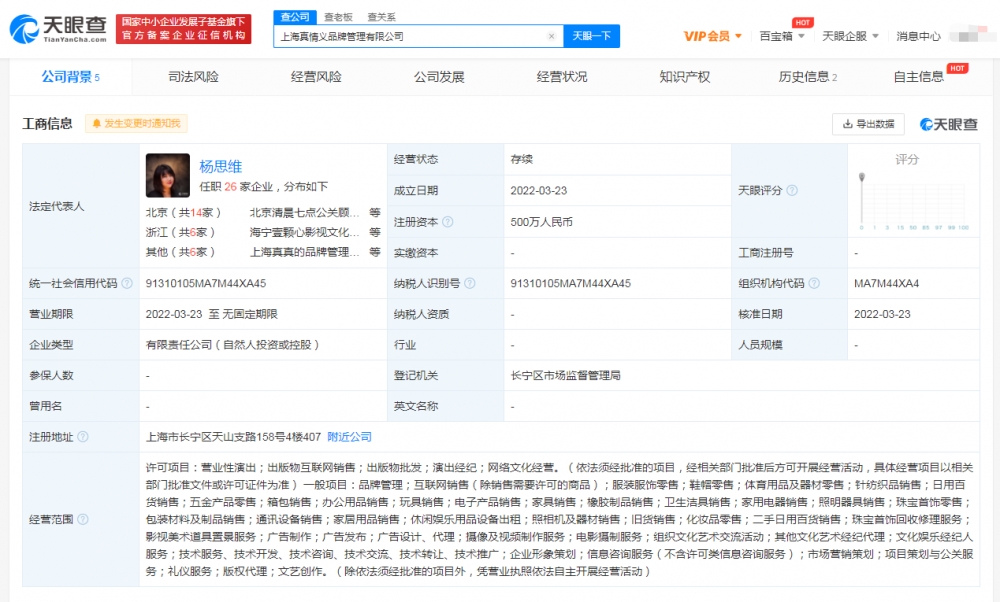
Task: Switch to the 公司背景 tab
Action: pos(70,77)
